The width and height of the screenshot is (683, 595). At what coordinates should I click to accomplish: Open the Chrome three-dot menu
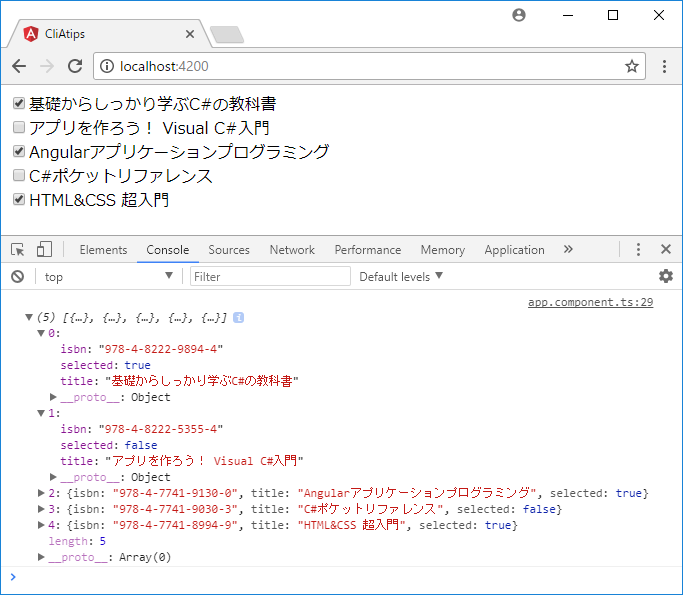(664, 66)
